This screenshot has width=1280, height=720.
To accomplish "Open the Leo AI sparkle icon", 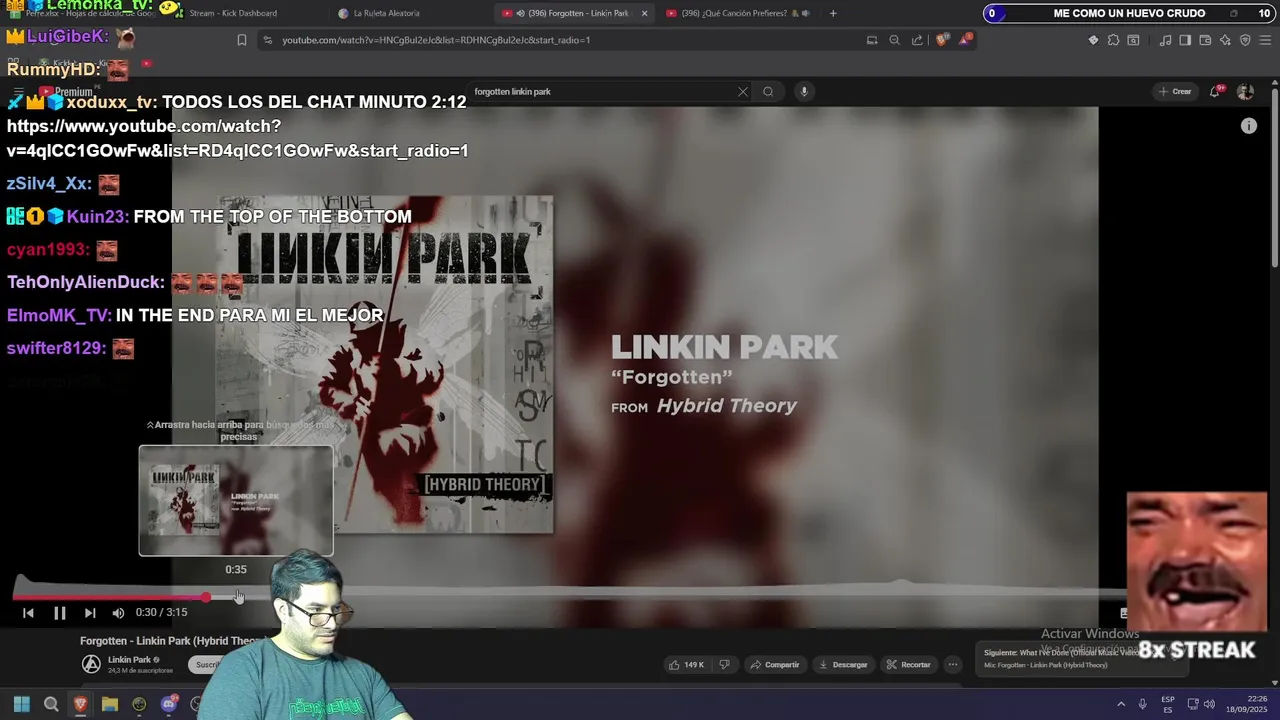I will tap(1225, 40).
